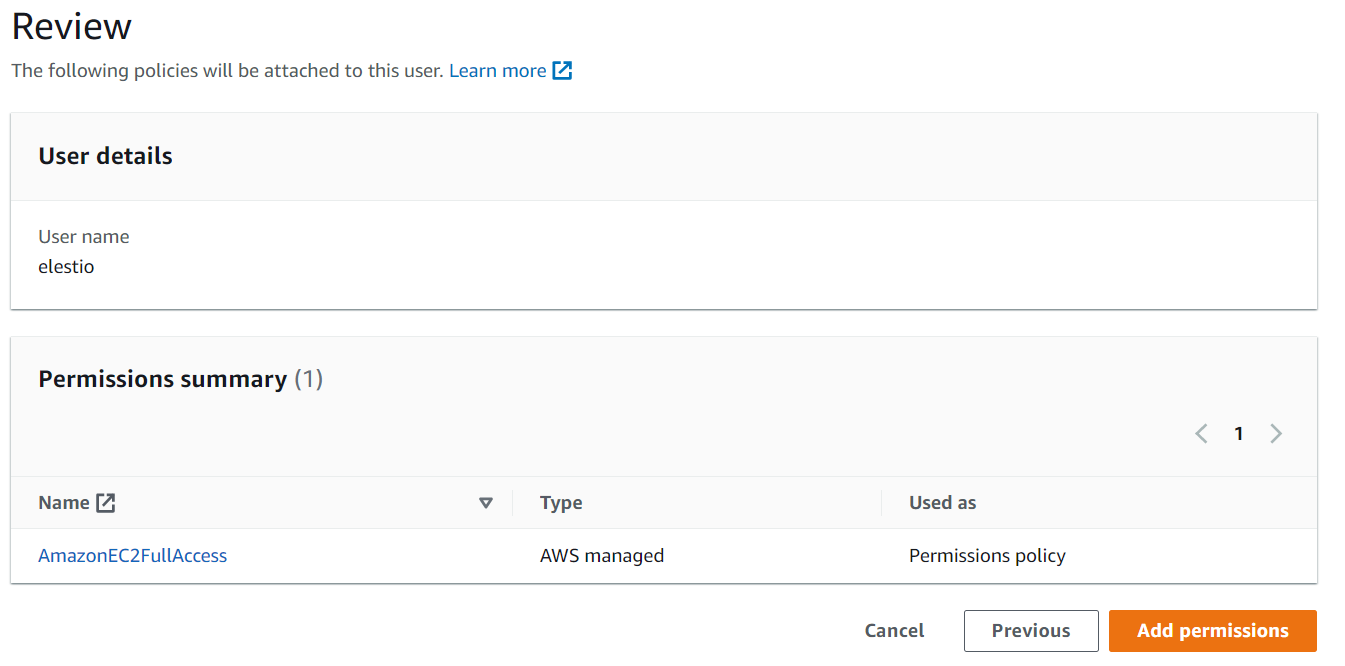The height and width of the screenshot is (666, 1345).
Task: Click the Review page title
Action: (x=71, y=27)
